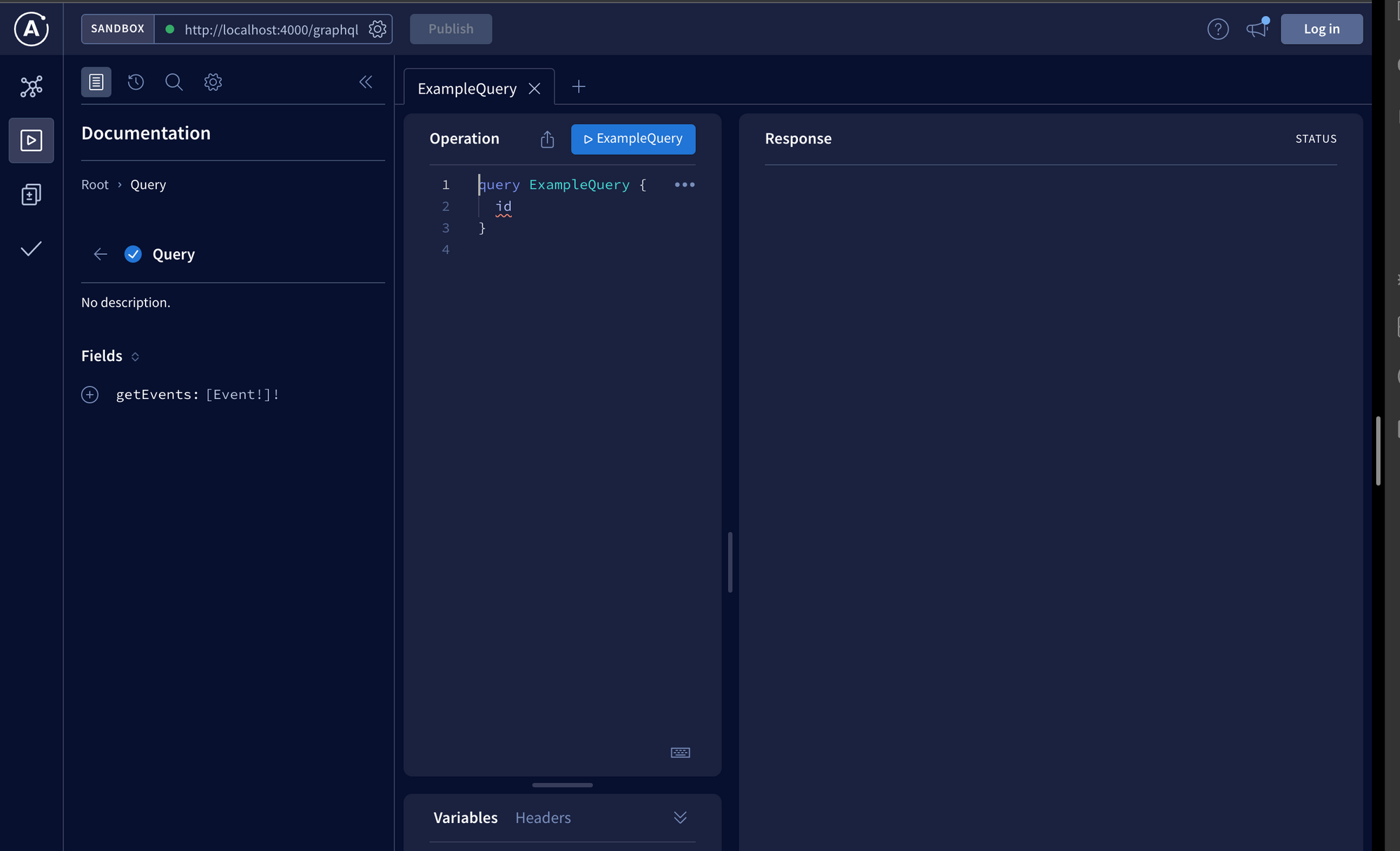
Task: Run the ExampleQuery operation button
Action: tap(633, 138)
